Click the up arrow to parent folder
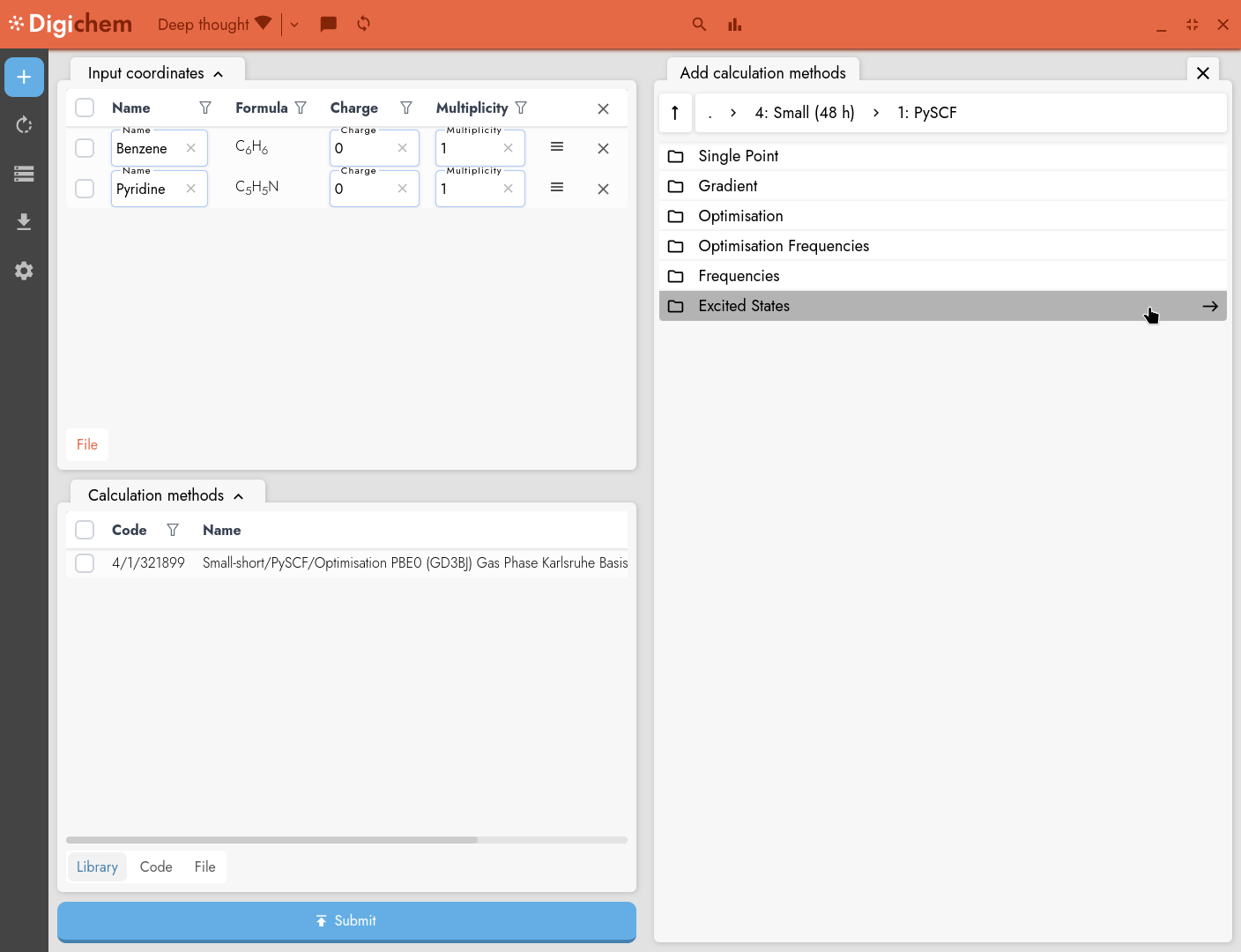 (x=675, y=113)
